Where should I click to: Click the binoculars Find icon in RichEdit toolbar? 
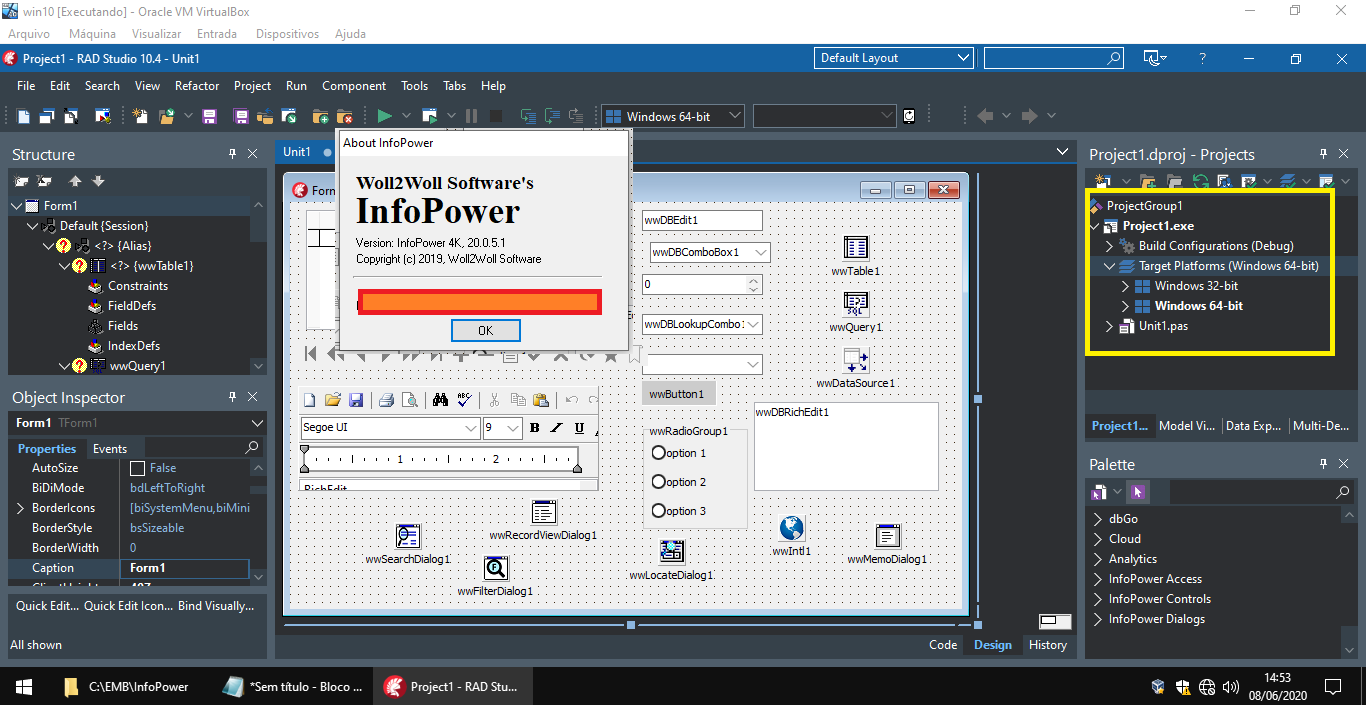(440, 400)
